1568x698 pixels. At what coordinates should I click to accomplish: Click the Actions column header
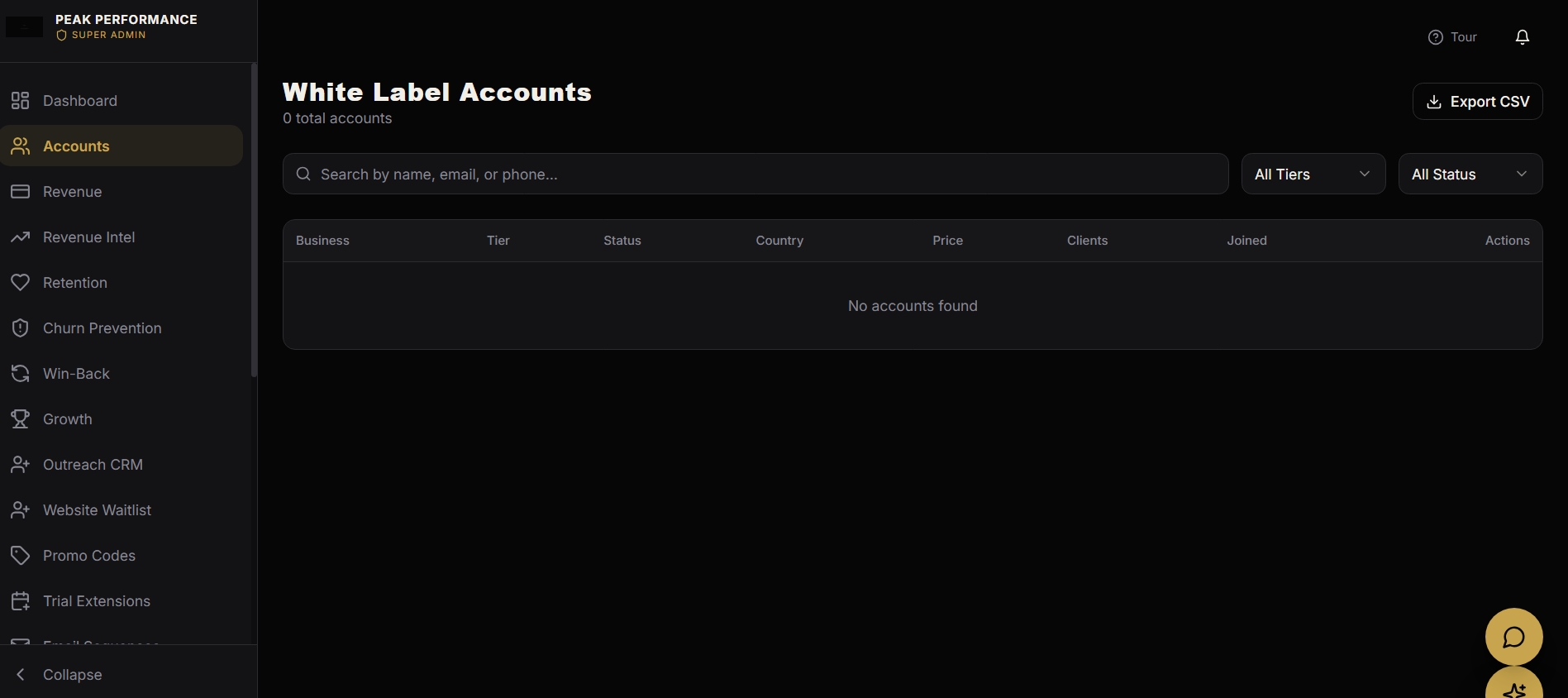click(x=1508, y=241)
